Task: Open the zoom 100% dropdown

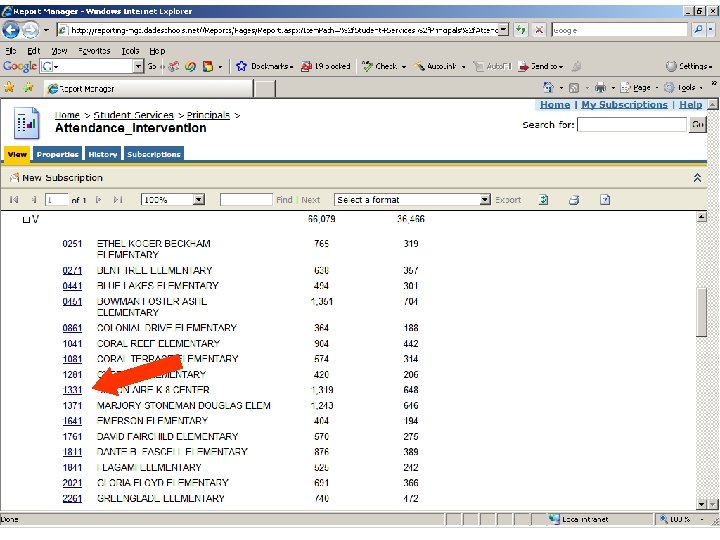Action: tap(199, 200)
